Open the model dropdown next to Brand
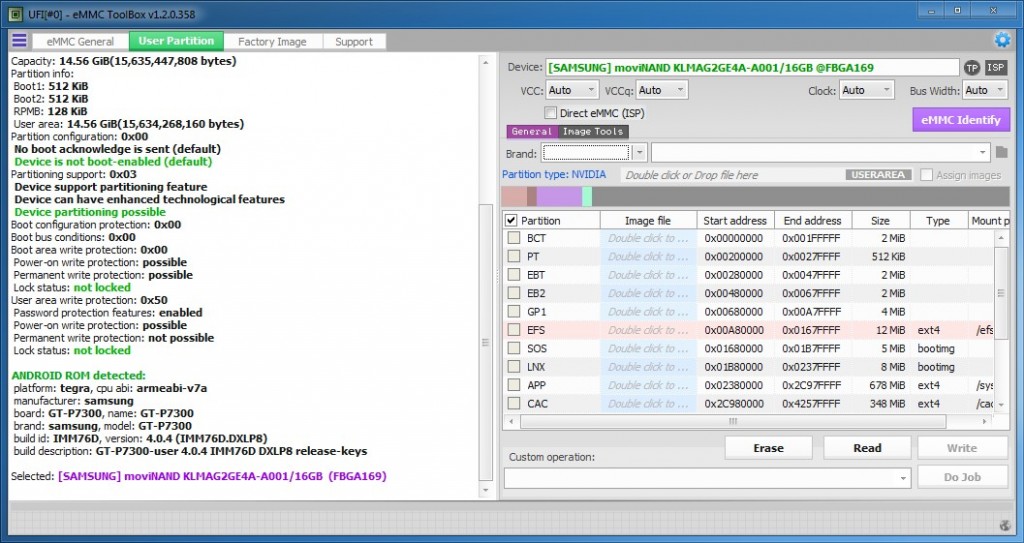The width and height of the screenshot is (1024, 543). point(820,153)
